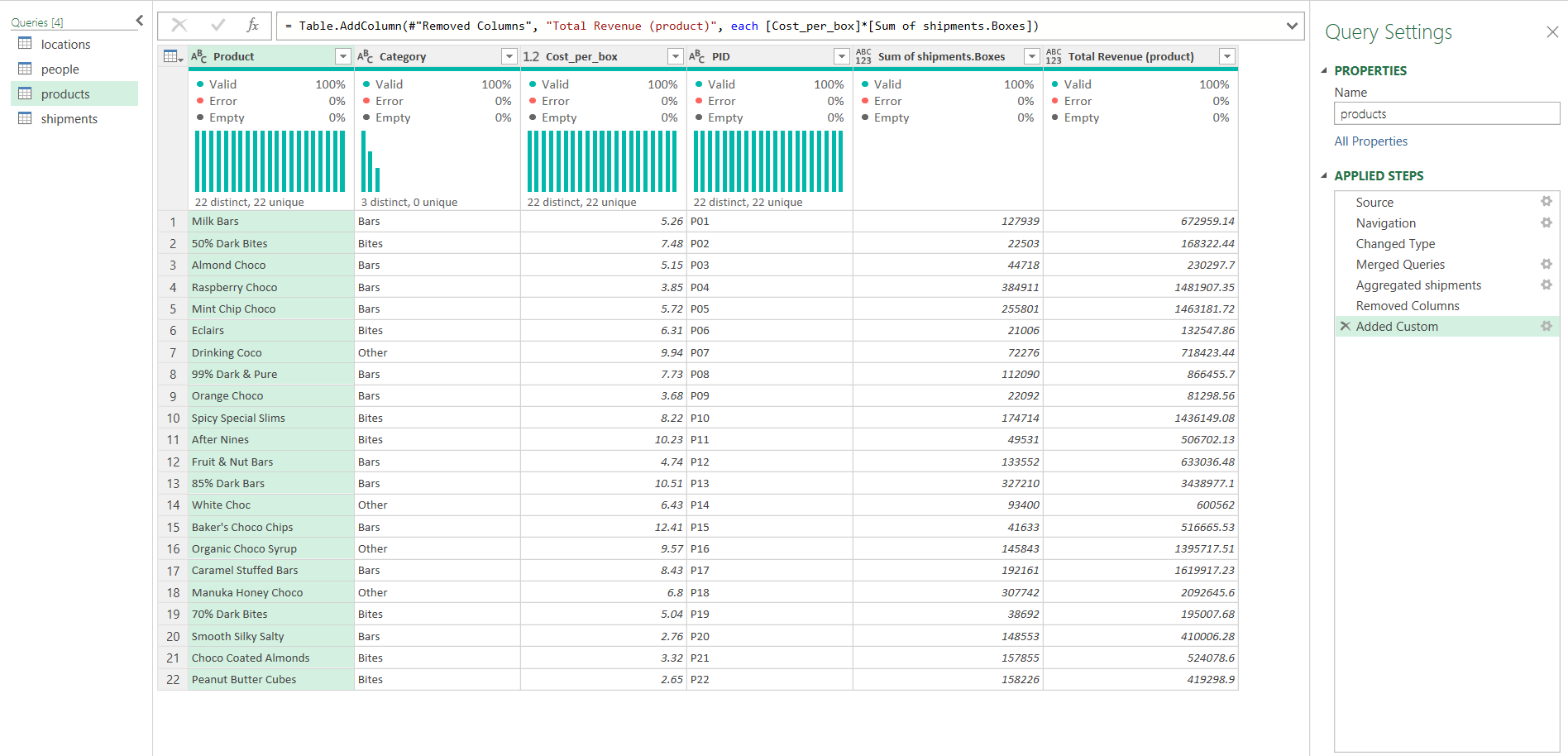Select the shipments query

69,119
